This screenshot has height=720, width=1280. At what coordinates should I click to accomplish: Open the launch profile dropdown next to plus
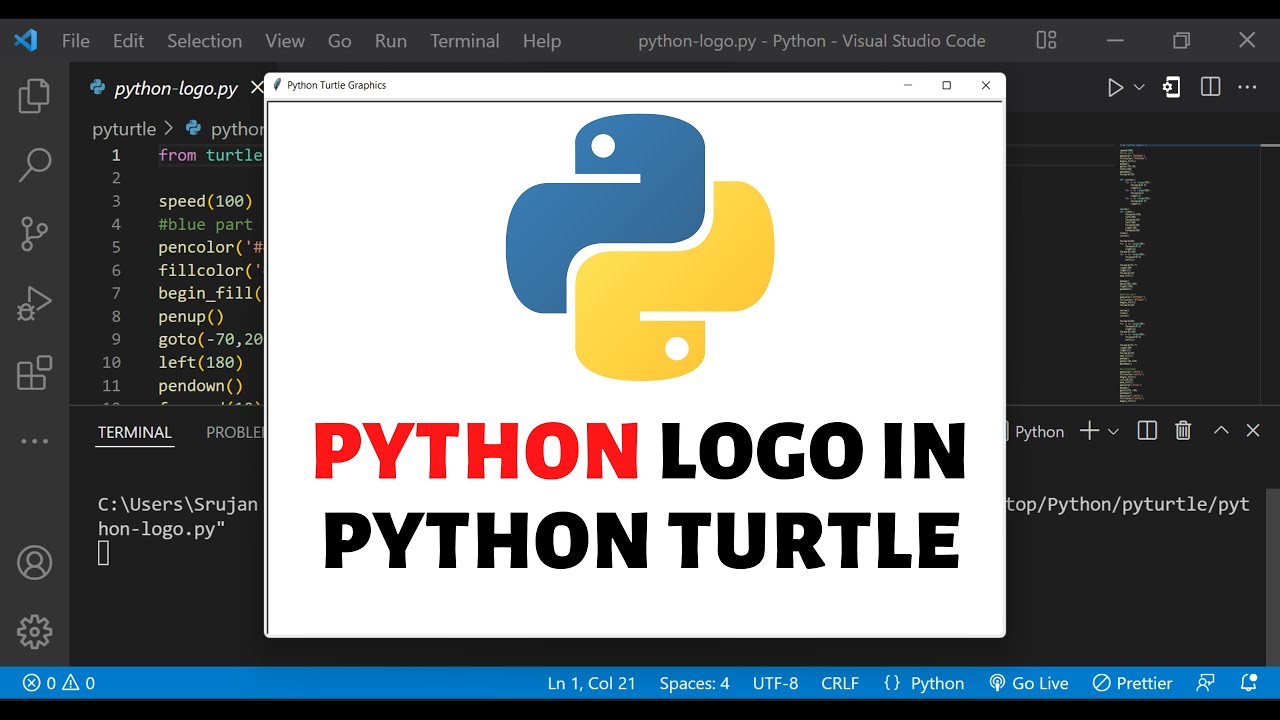point(1113,431)
